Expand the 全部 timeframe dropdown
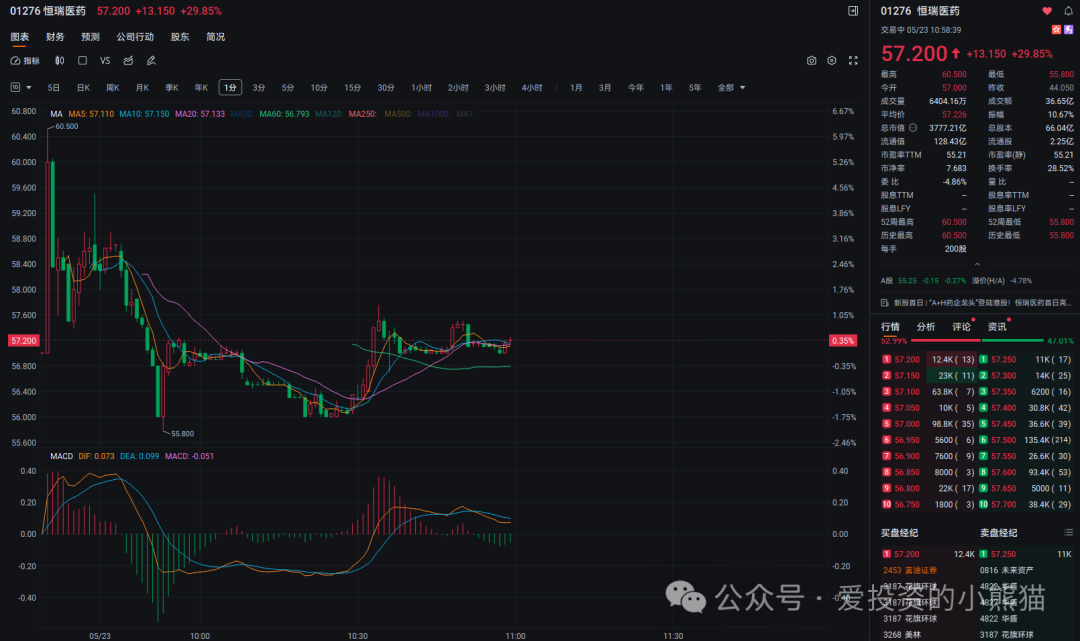Image resolution: width=1080 pixels, height=641 pixels. (730, 87)
